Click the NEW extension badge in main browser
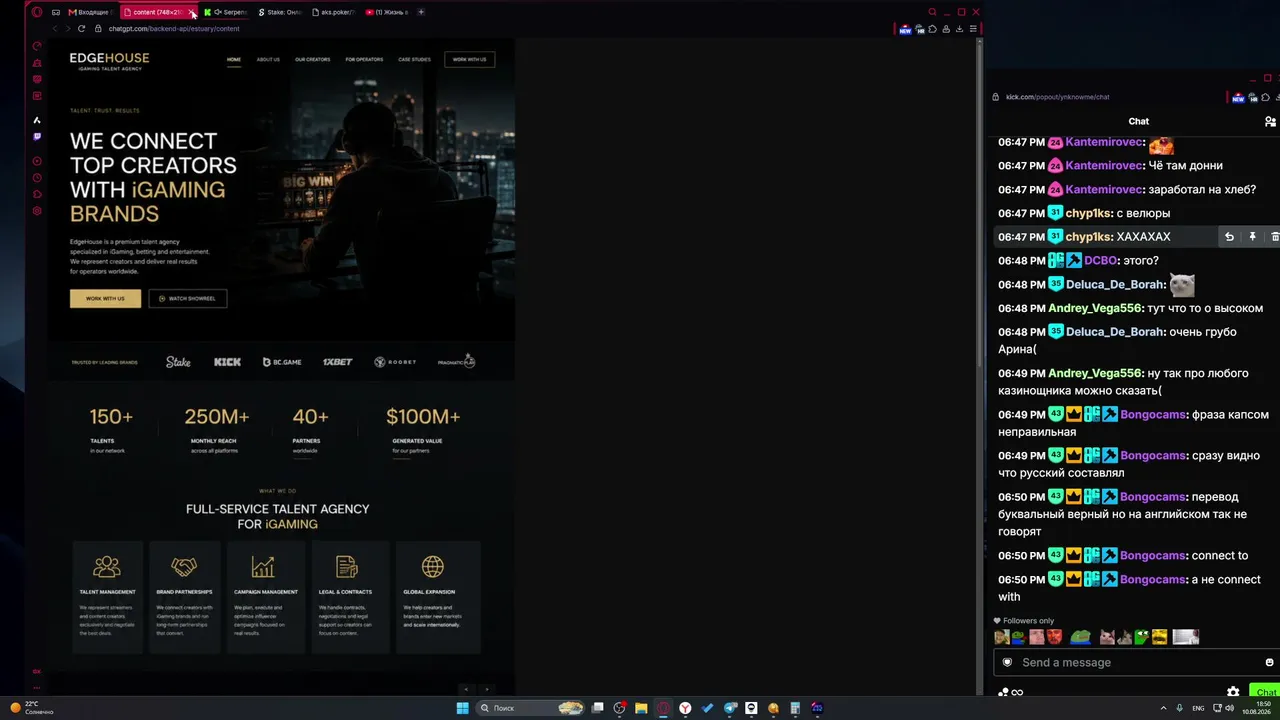The width and height of the screenshot is (1280, 720). 905,29
